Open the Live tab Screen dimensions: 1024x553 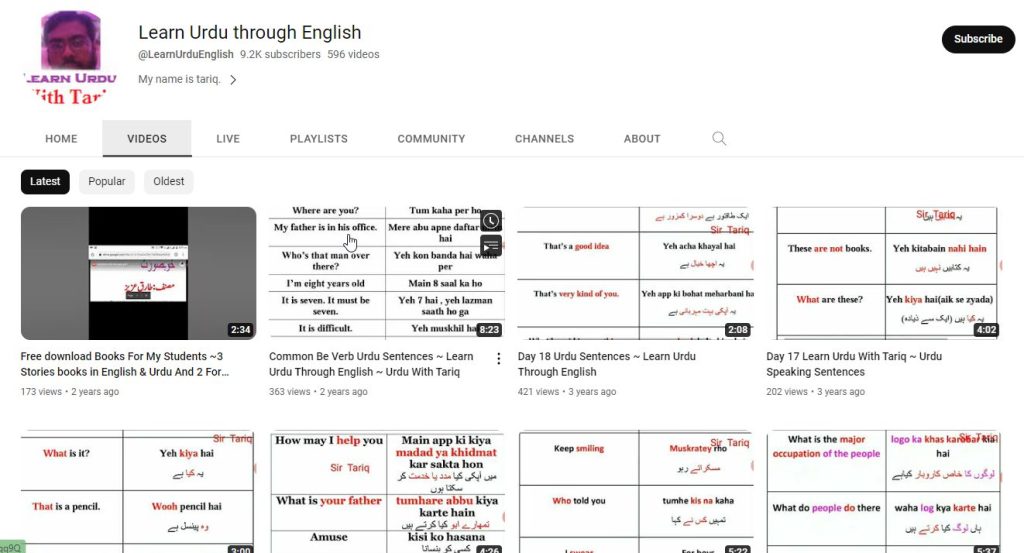228,139
